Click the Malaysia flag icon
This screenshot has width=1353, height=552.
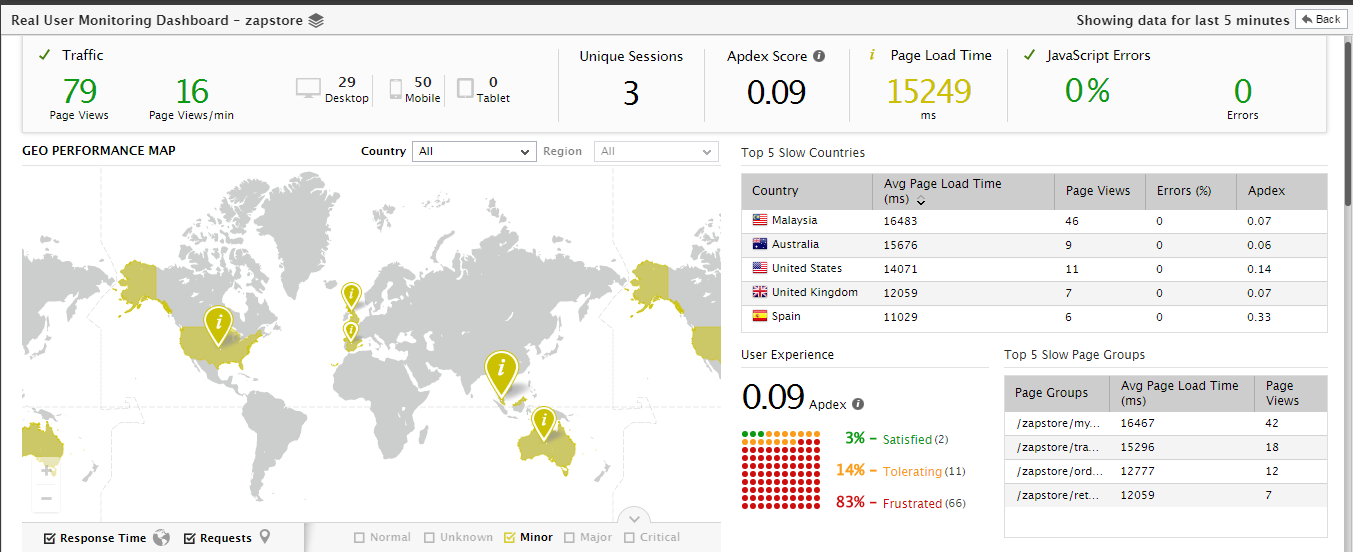pos(760,220)
